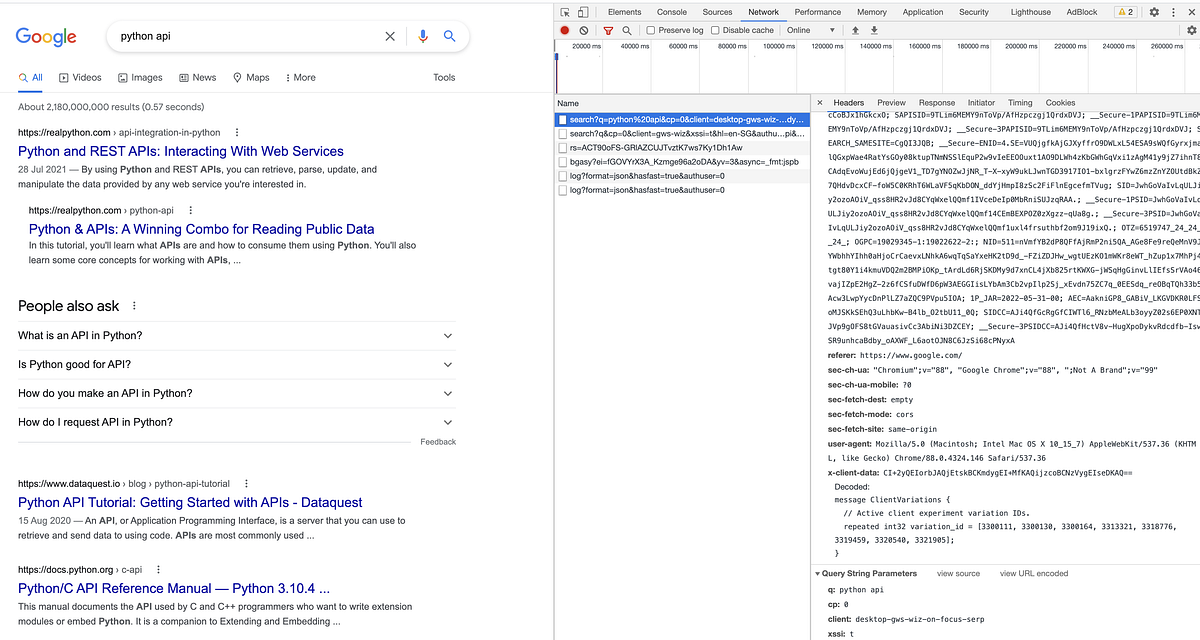Open options dots beside realpython python-api result
The image size is (1200, 640).
pyautogui.click(x=189, y=211)
